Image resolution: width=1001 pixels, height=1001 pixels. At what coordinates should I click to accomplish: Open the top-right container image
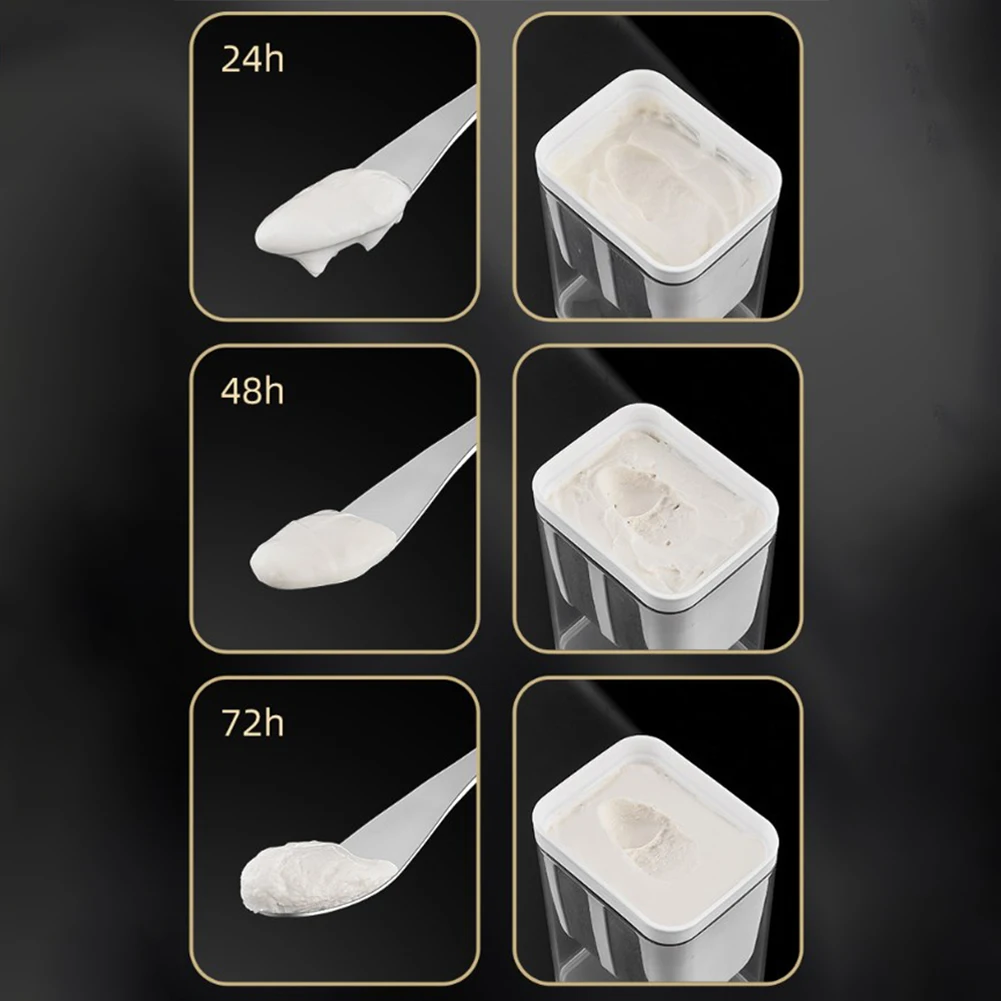click(658, 167)
